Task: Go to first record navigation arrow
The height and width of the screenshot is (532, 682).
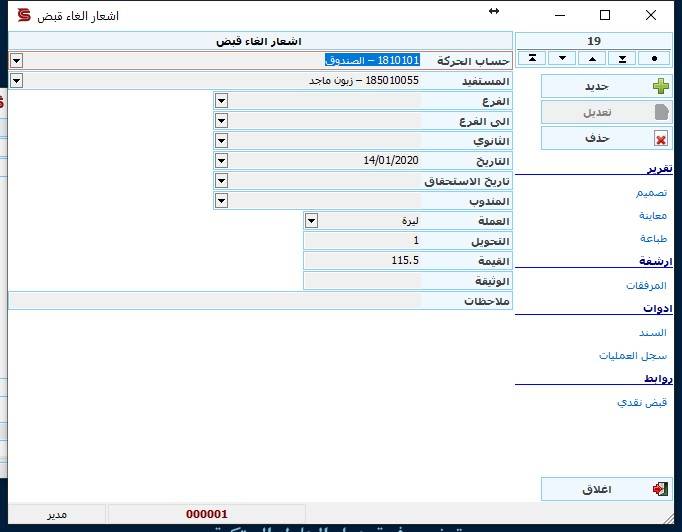Action: 532,58
